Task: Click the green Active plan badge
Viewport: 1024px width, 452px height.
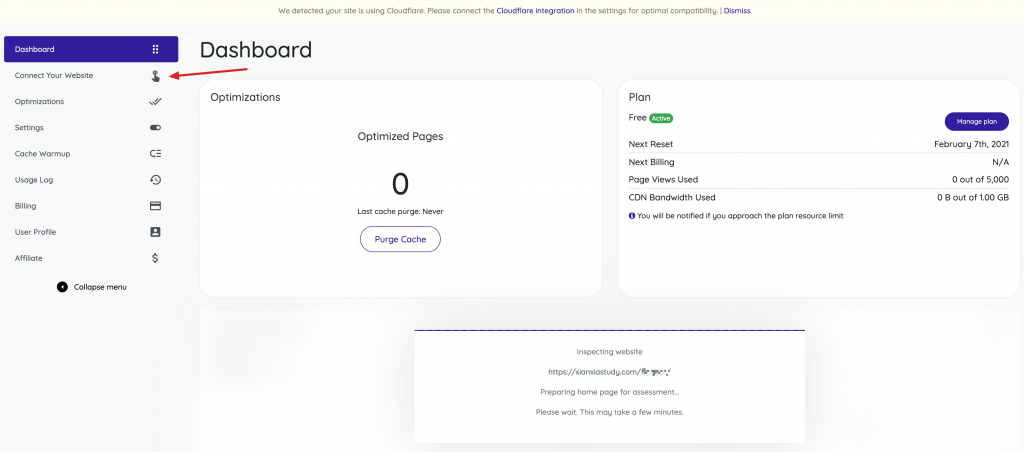Action: pyautogui.click(x=661, y=118)
